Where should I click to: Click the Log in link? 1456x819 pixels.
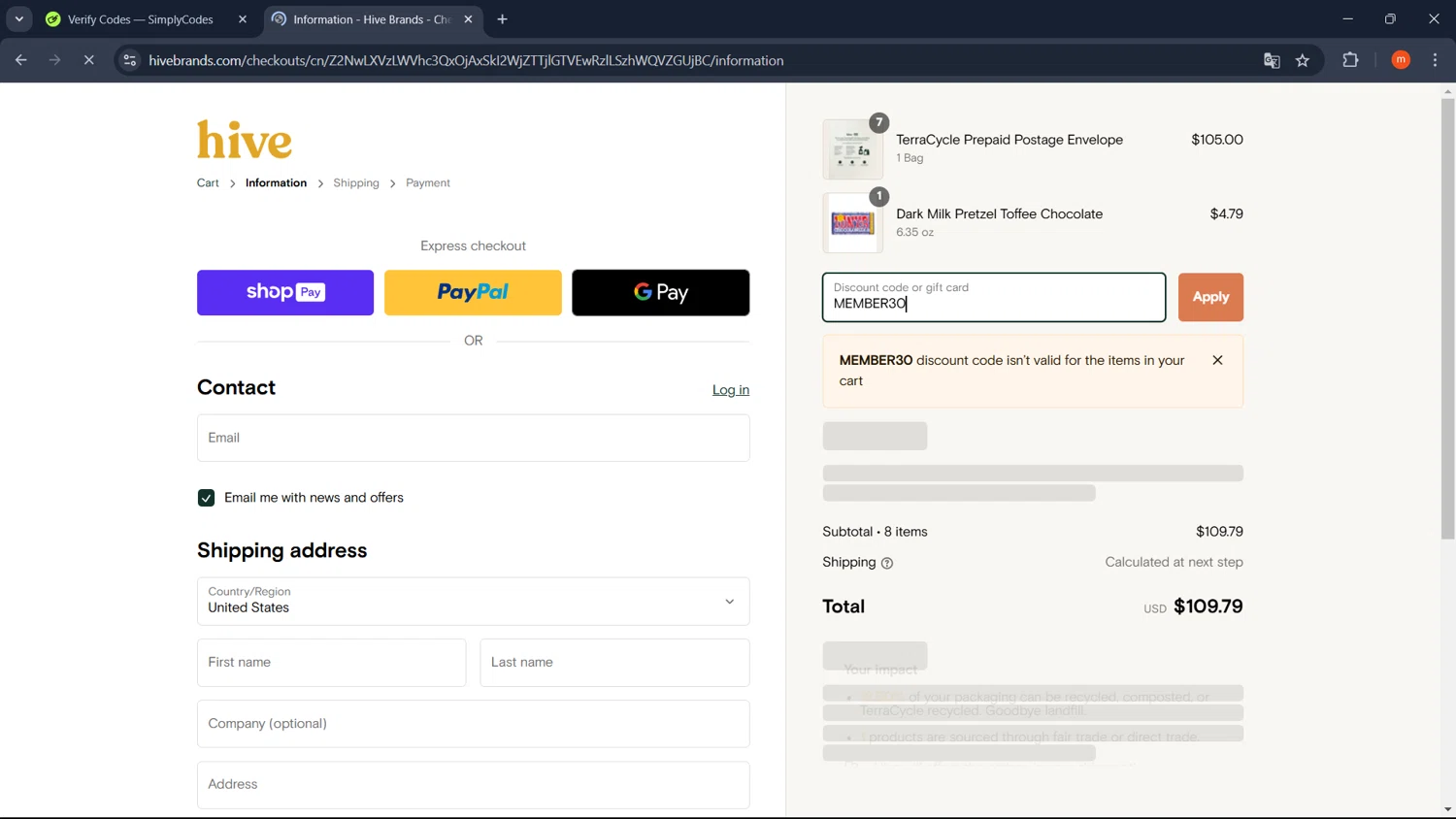point(731,390)
